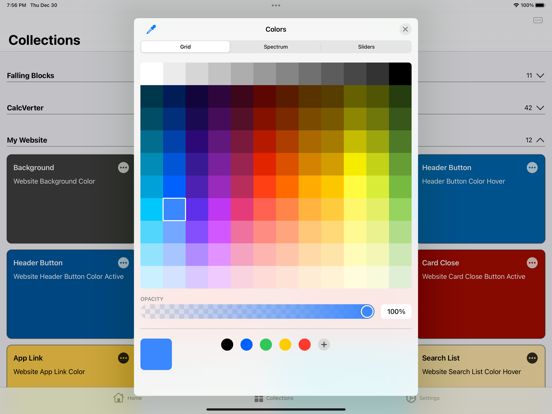Open Header Button Color Active card

(x=70, y=294)
